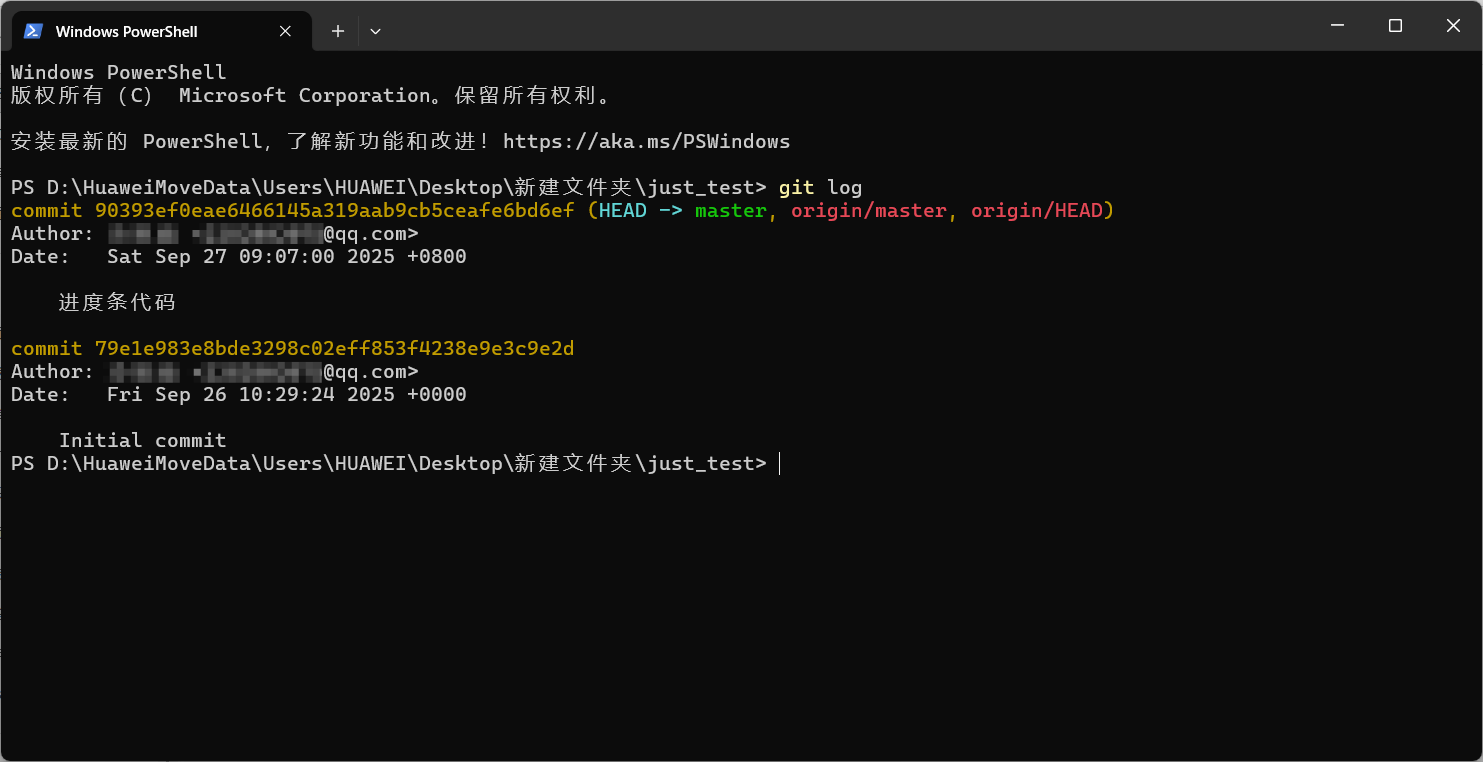
Task: Click commit hash starting with 90393ef0
Action: coord(334,211)
